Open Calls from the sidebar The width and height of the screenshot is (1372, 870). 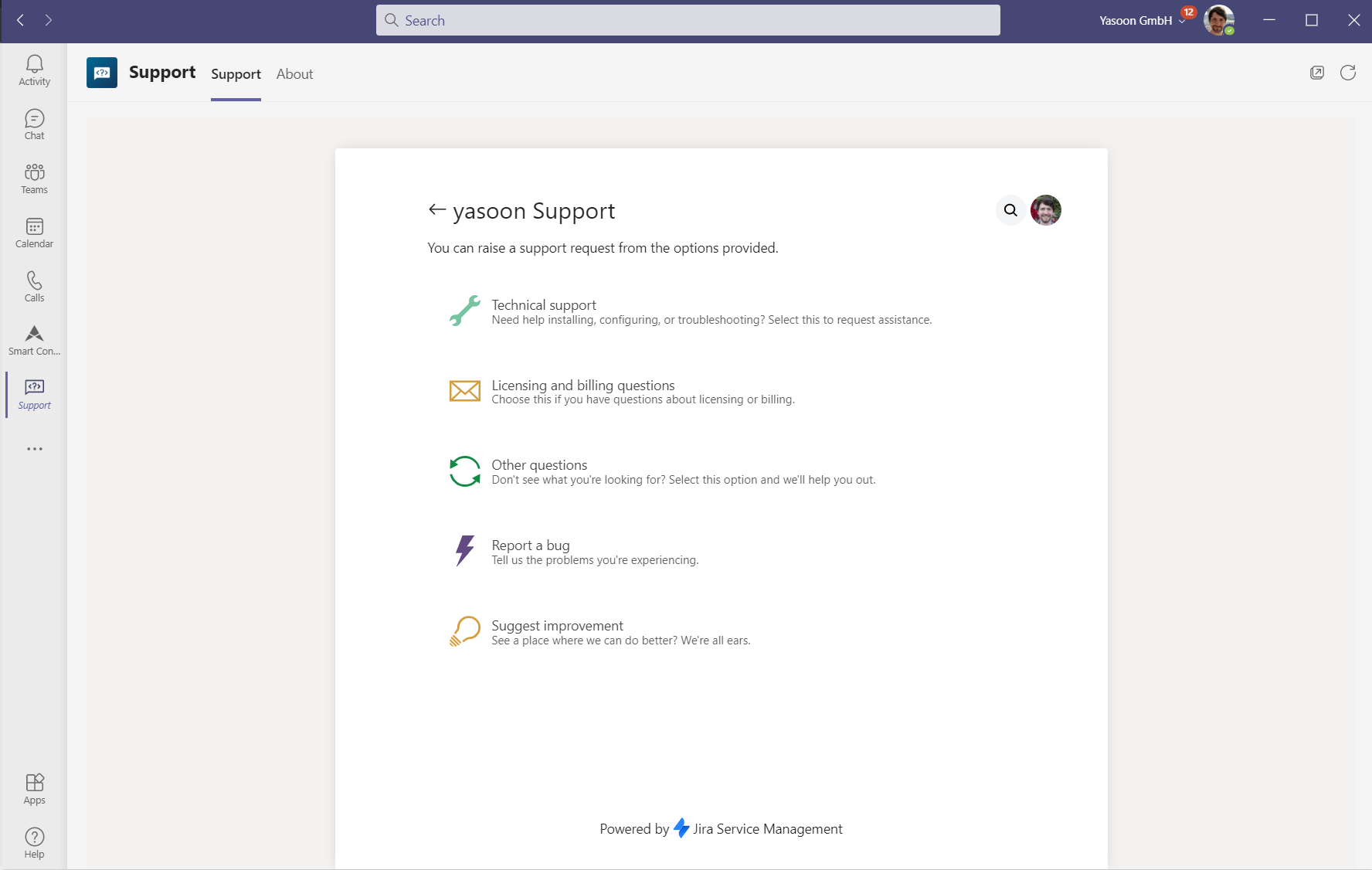[x=34, y=287]
